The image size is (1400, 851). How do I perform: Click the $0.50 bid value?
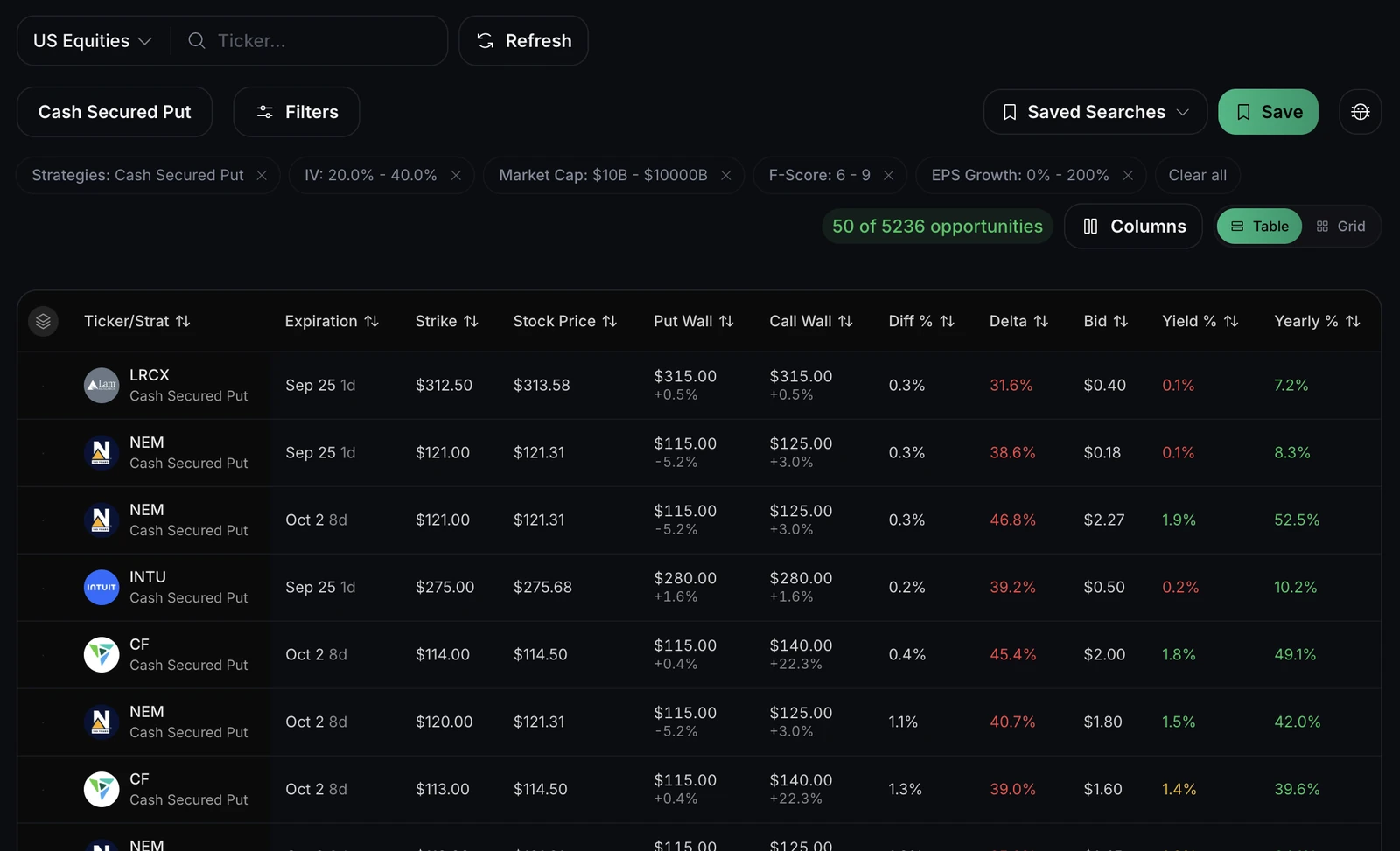click(x=1104, y=588)
